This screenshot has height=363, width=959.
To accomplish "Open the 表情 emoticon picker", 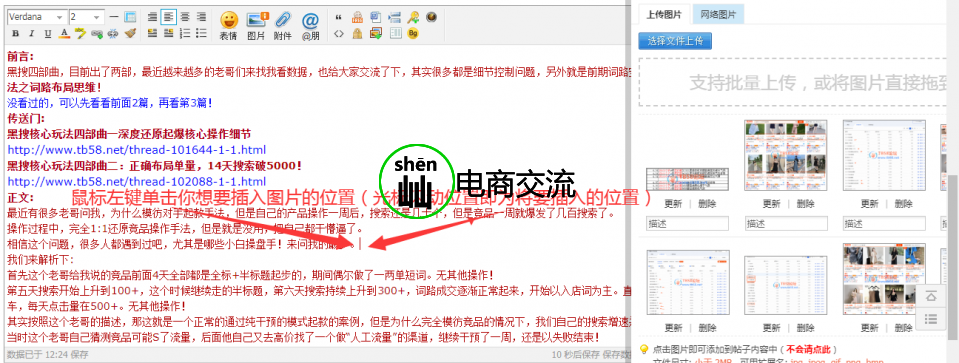I will (x=229, y=25).
